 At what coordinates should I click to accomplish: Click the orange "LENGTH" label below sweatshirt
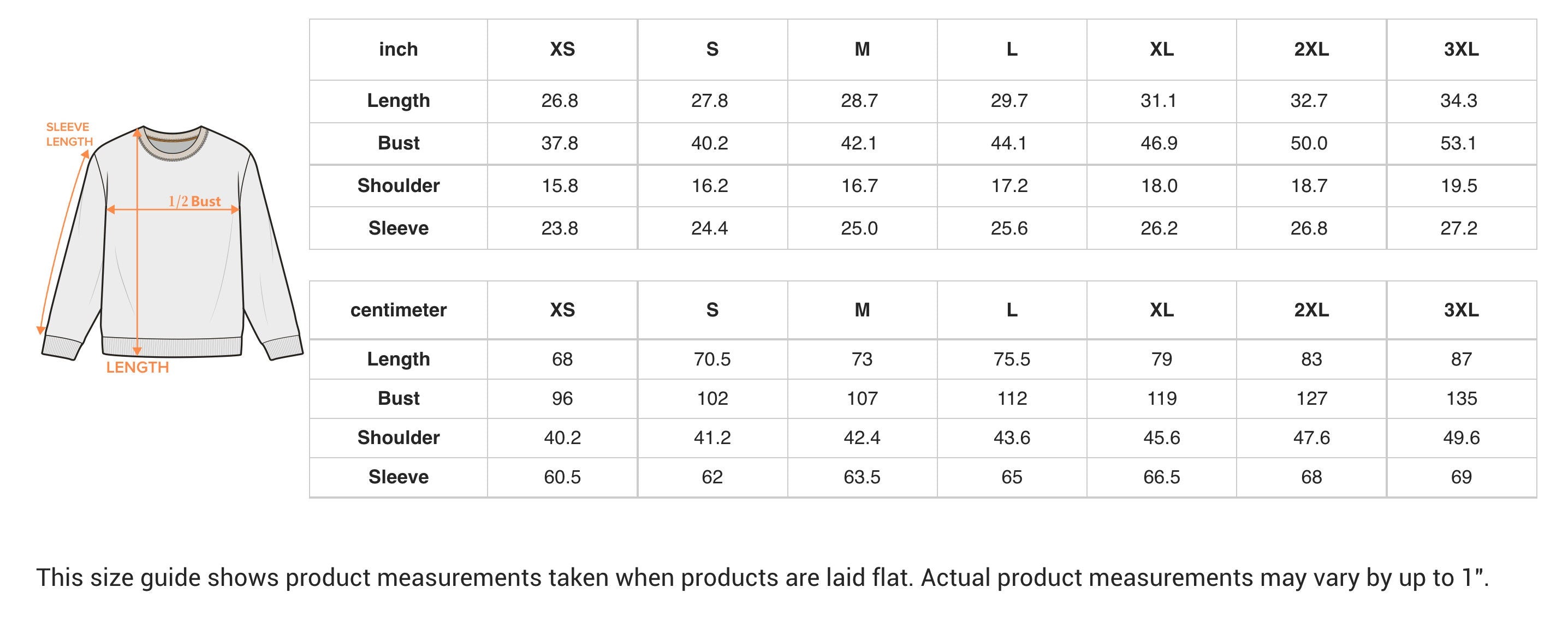(x=138, y=368)
